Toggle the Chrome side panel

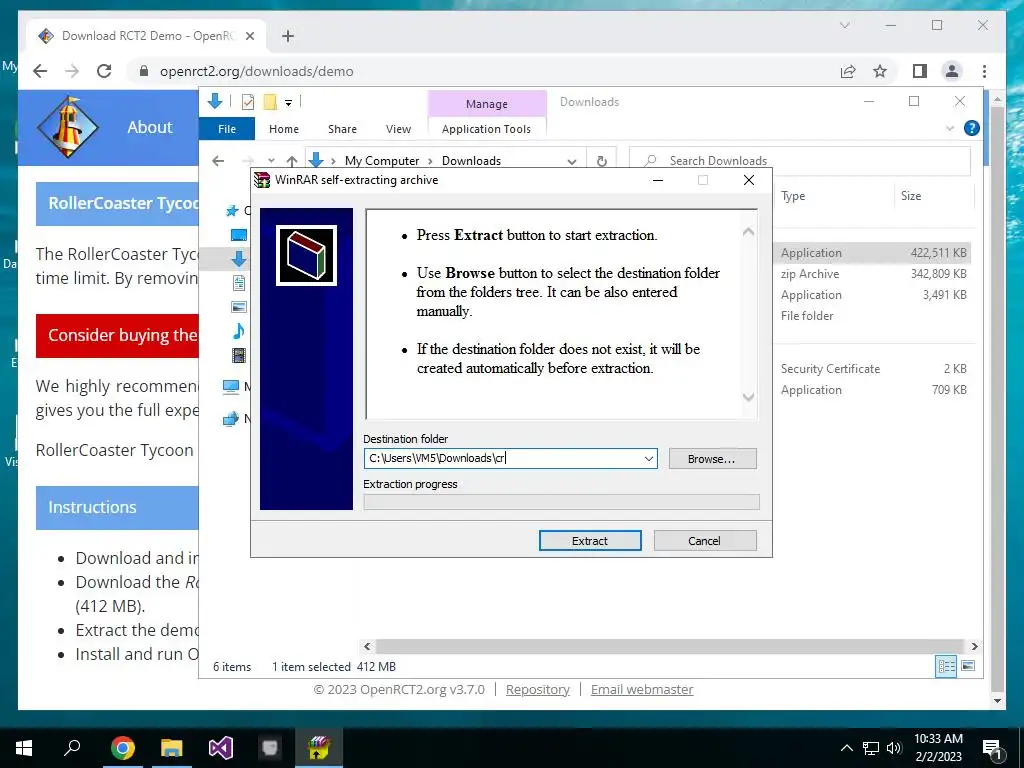coord(920,71)
